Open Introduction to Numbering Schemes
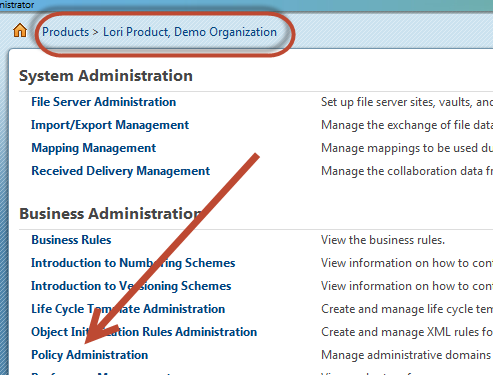Screen dimensions: 493x375 (x=133, y=263)
